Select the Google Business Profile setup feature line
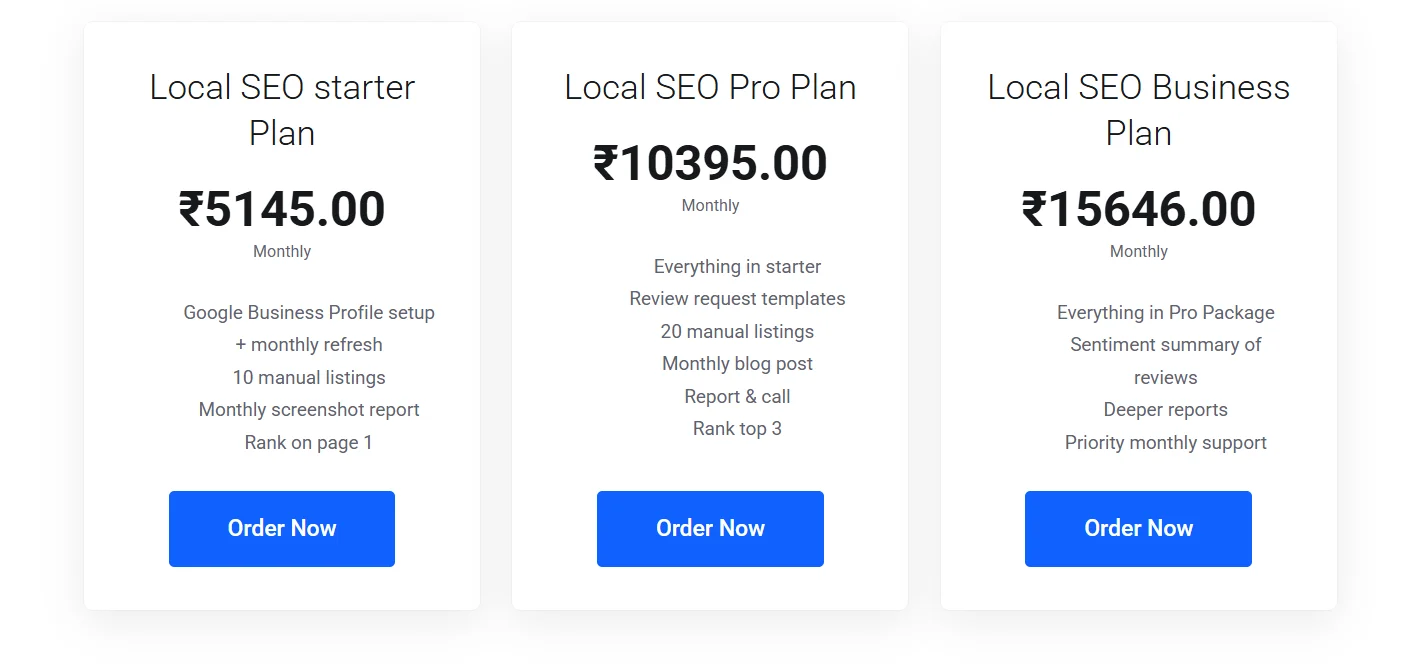The height and width of the screenshot is (664, 1405). tap(309, 312)
